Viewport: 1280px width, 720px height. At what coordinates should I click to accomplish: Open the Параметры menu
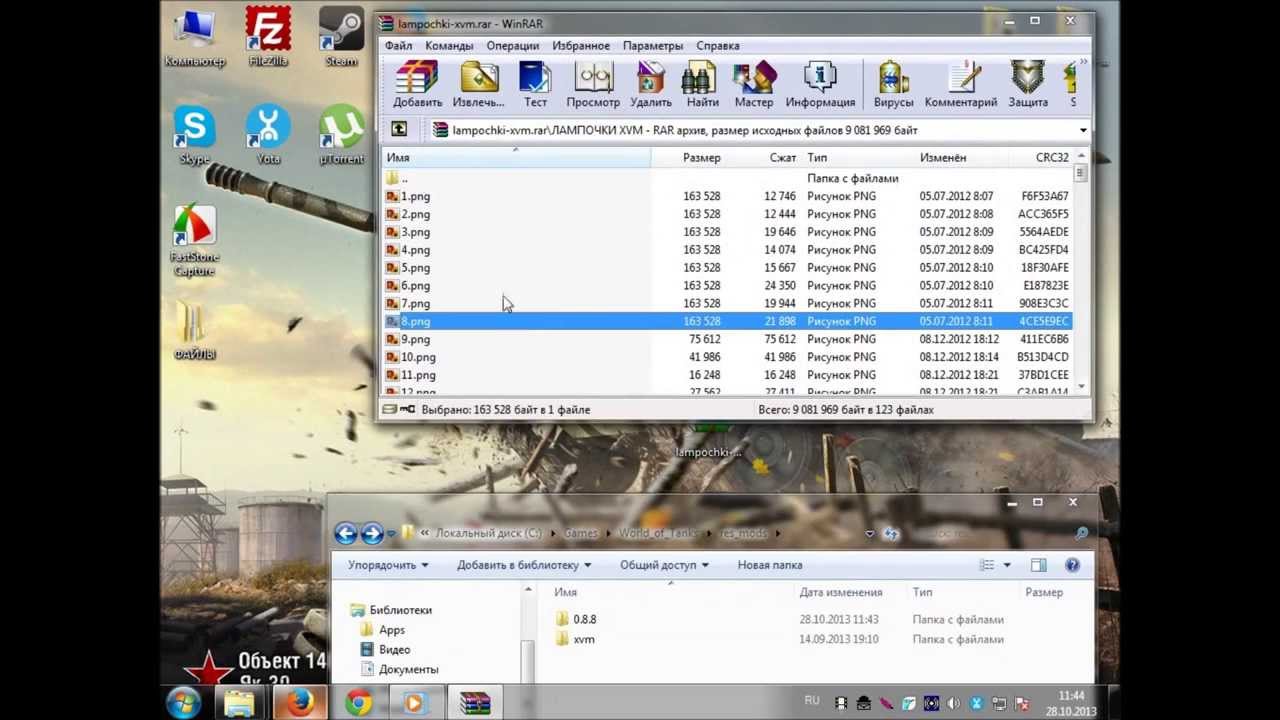pos(653,45)
